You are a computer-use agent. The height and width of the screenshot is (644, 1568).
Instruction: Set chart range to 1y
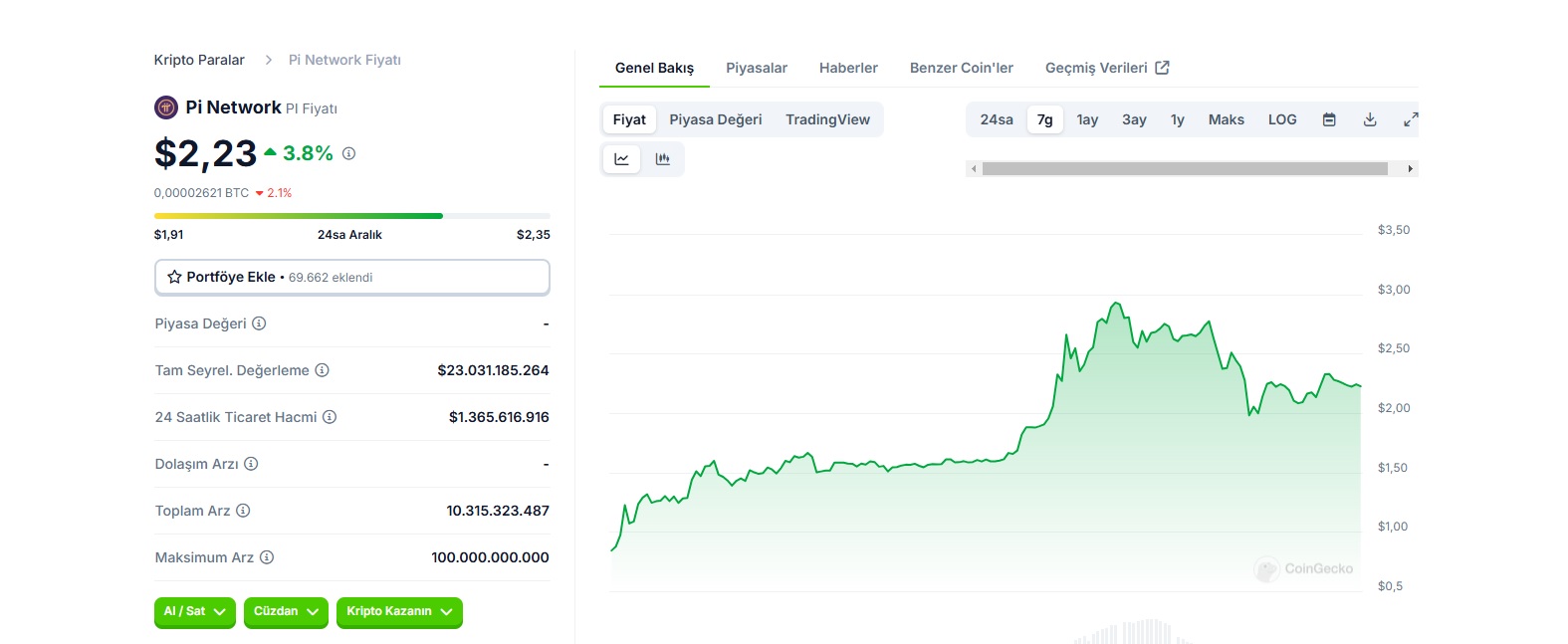tap(1178, 119)
